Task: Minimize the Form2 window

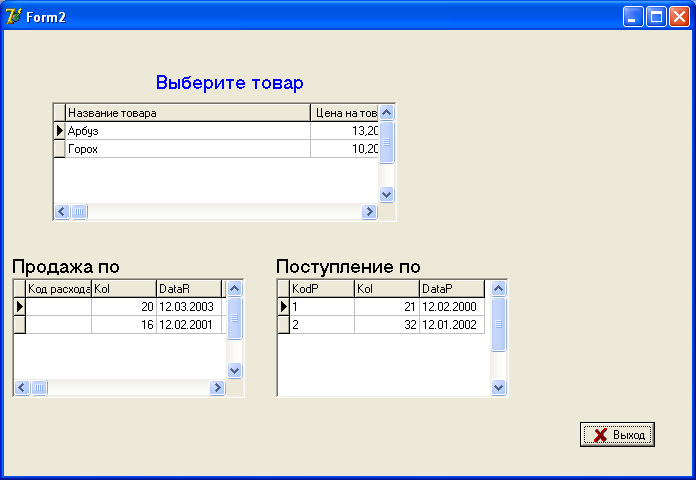Action: [633, 17]
